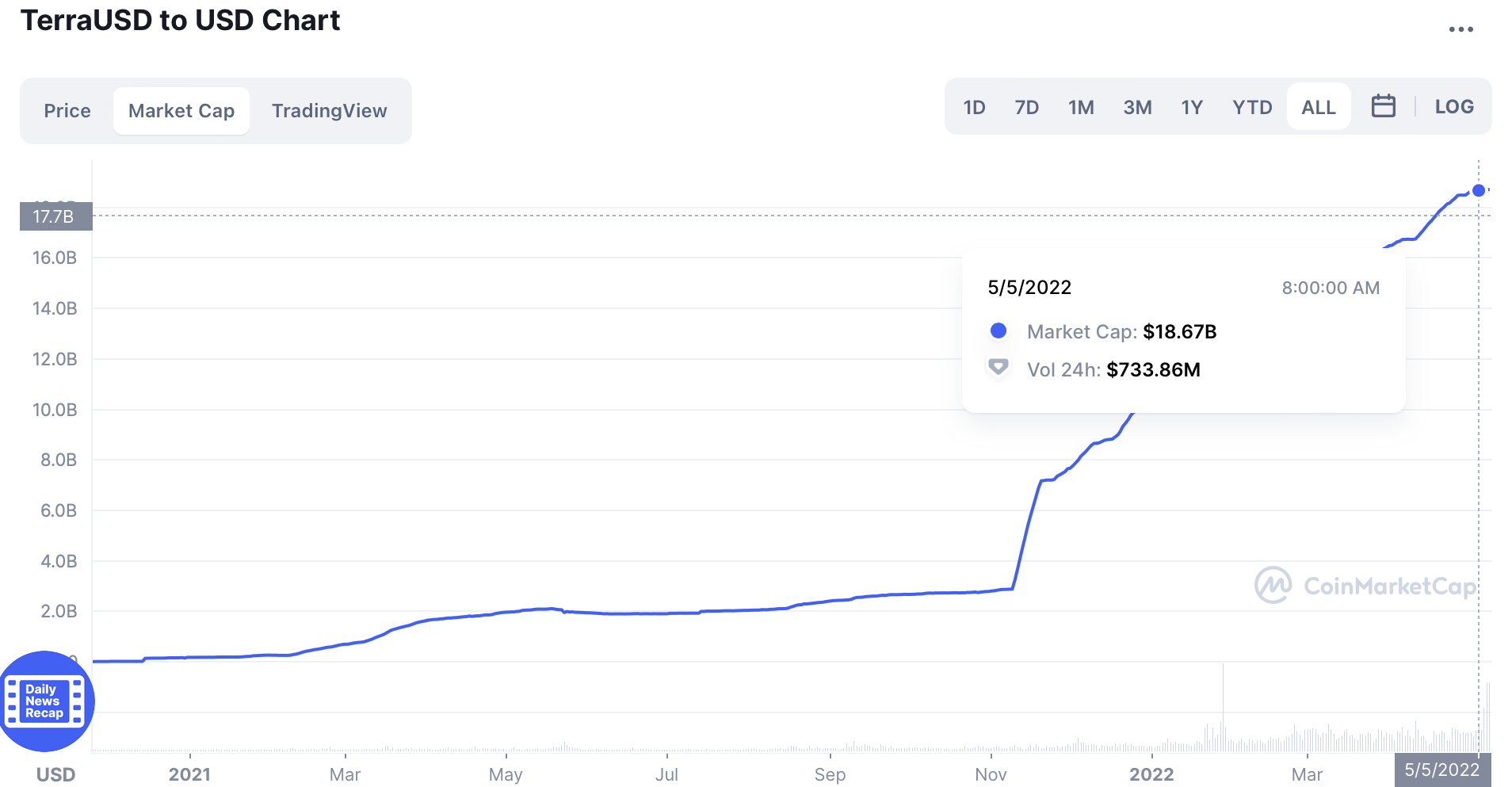Click the USD currency label
The image size is (1512, 787).
(55, 774)
